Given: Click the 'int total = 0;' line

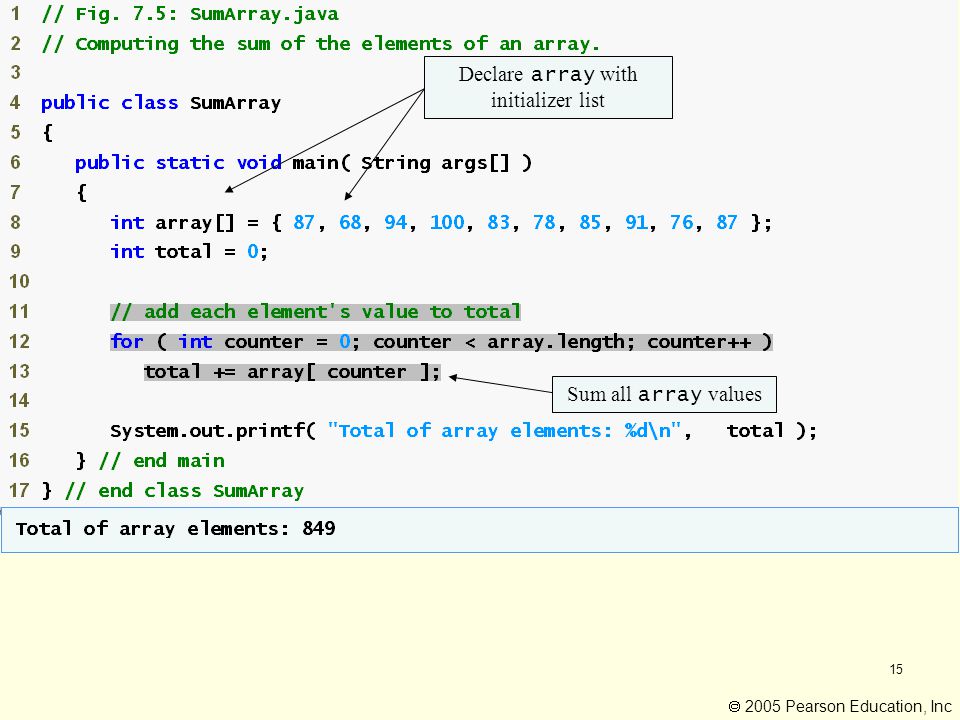Looking at the screenshot, I should pyautogui.click(x=189, y=252).
